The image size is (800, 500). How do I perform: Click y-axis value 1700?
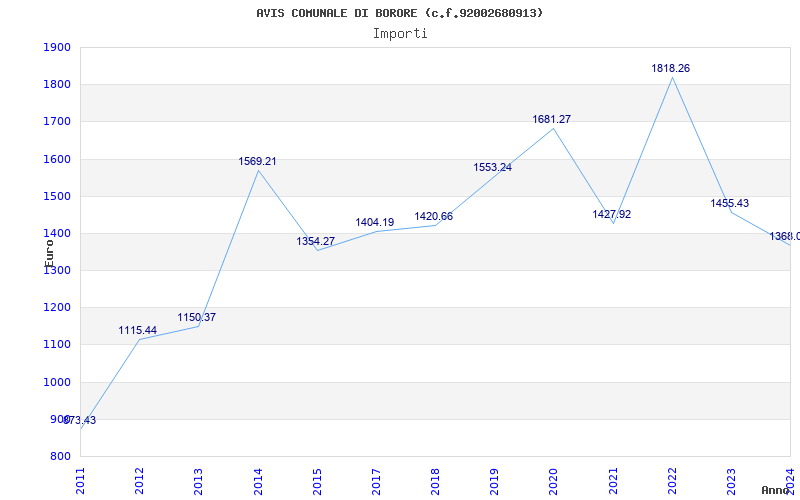[57, 122]
